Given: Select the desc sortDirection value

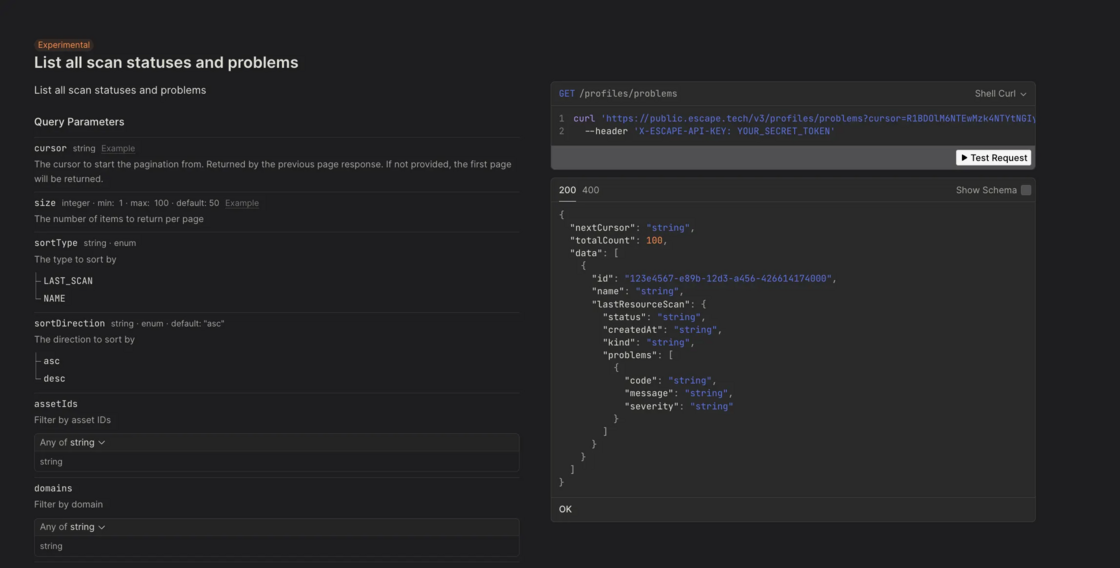Looking at the screenshot, I should coord(54,379).
